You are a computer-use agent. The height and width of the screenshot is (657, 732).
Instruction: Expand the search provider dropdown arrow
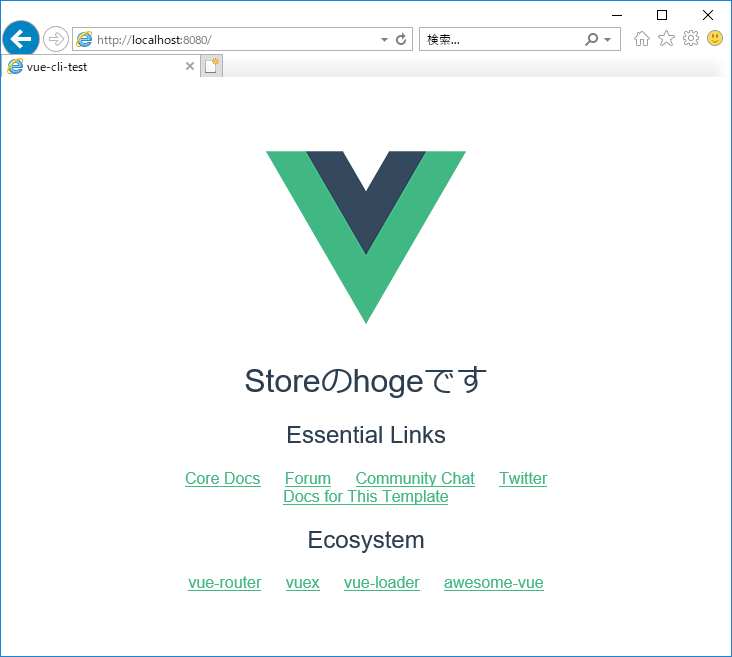click(608, 40)
